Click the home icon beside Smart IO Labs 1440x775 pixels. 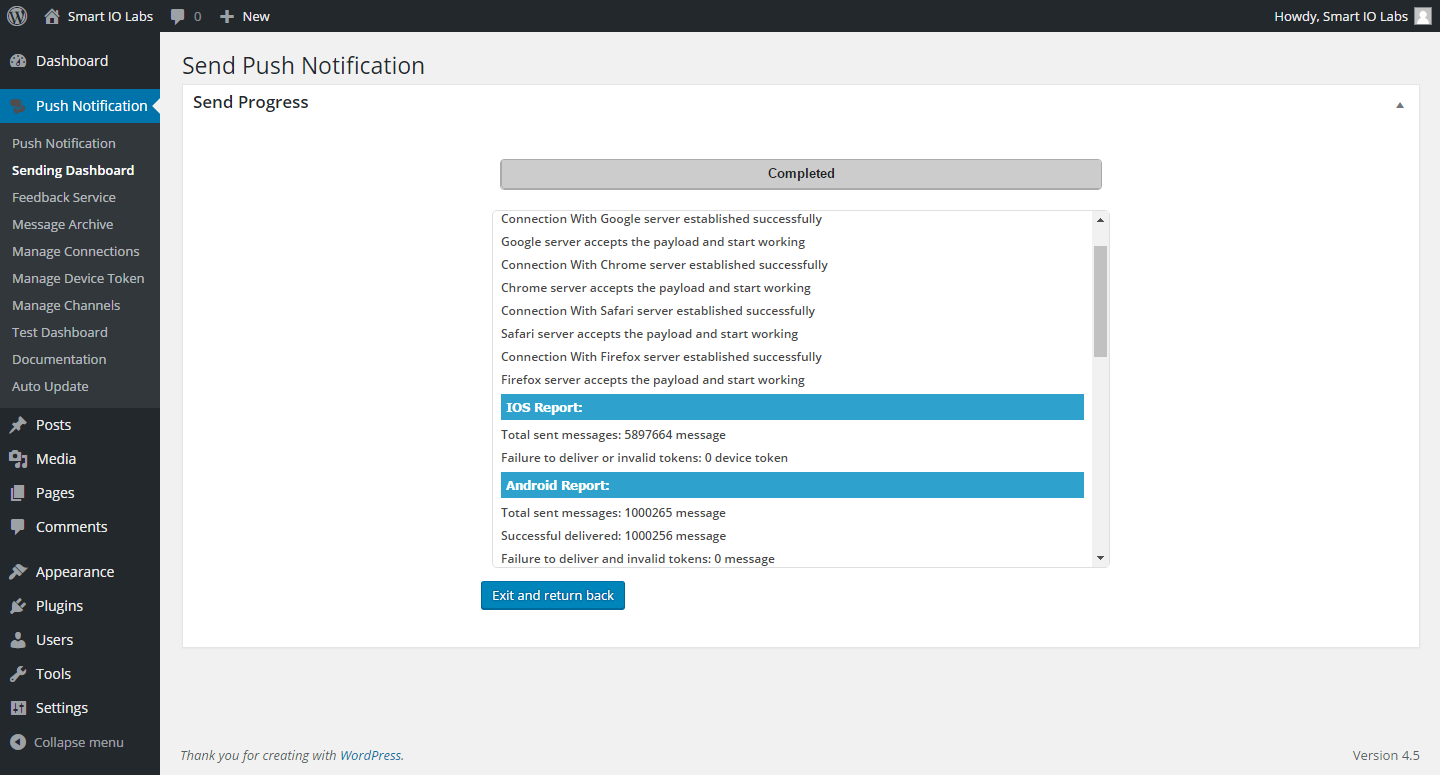[x=52, y=16]
